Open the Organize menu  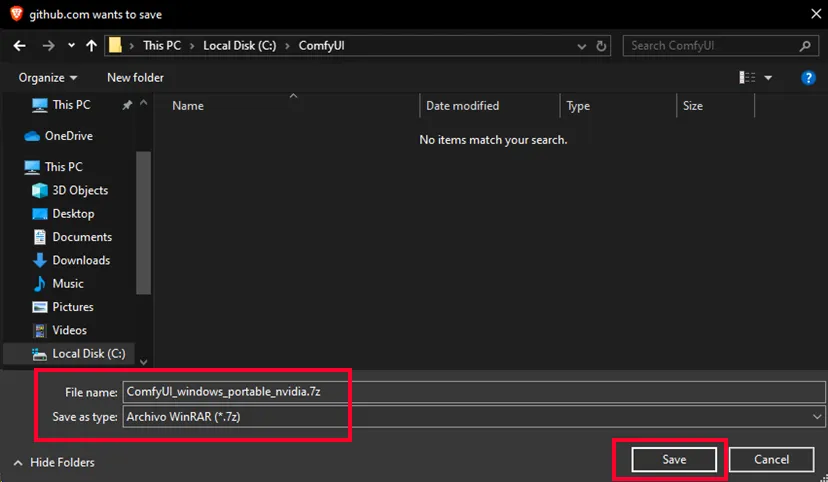[x=48, y=78]
